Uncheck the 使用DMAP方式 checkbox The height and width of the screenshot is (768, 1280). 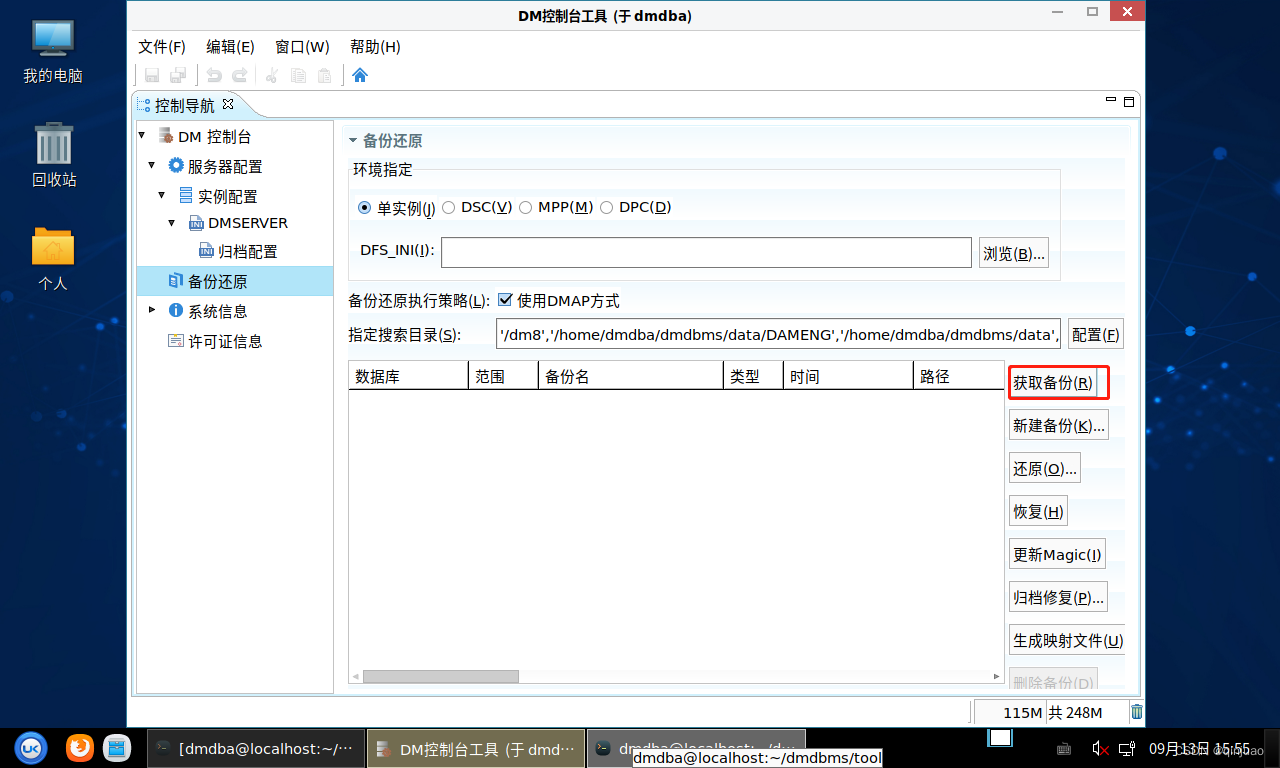point(505,300)
